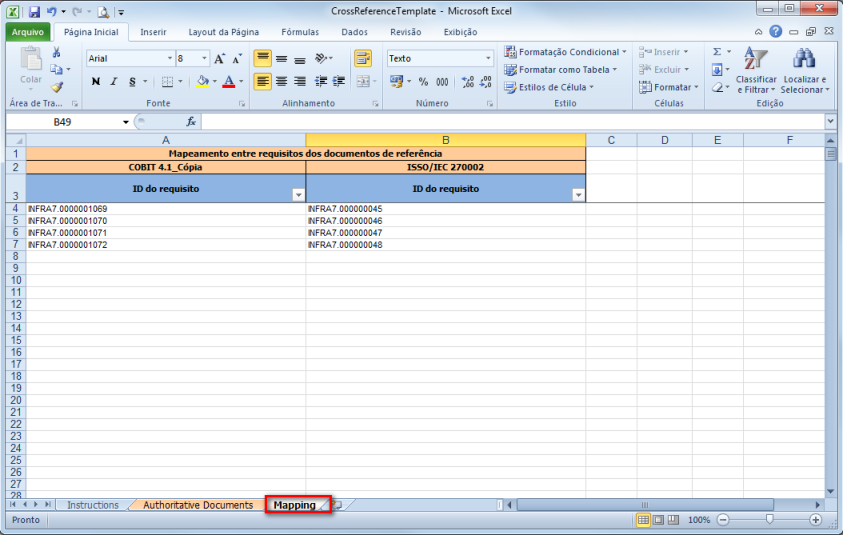The width and height of the screenshot is (843, 535).
Task: Cut selection using scissors icon
Action: tap(56, 52)
